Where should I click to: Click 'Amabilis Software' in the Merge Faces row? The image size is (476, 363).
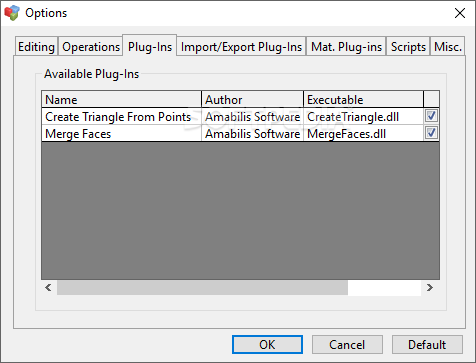coord(252,134)
